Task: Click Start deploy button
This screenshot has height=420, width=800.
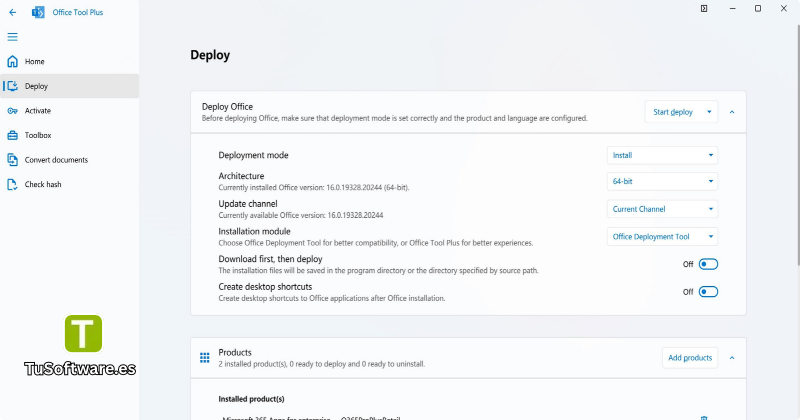Action: (x=673, y=112)
